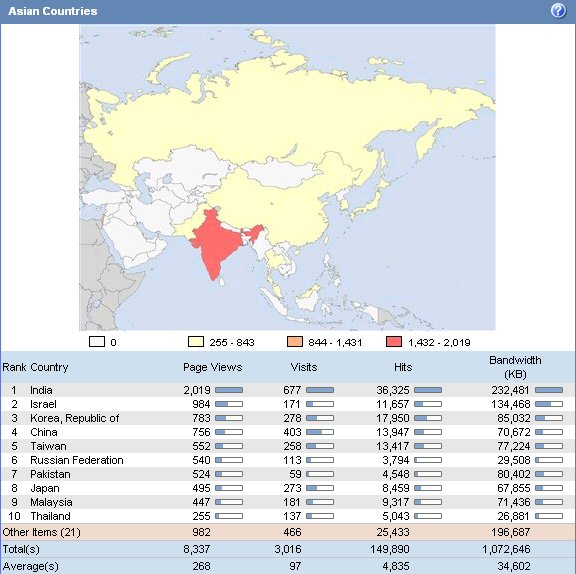
Task: Click Malaysia's page views value 447
Action: pyautogui.click(x=201, y=502)
